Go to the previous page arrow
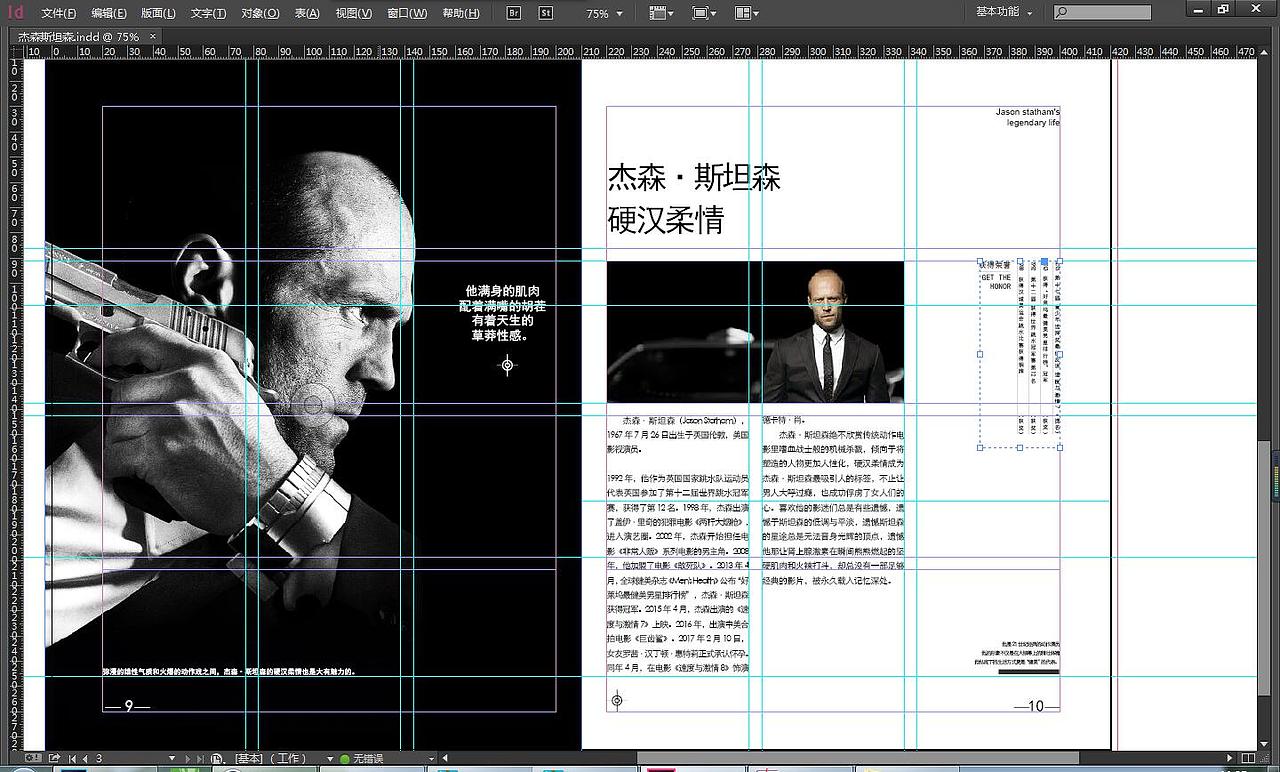The image size is (1280, 772). point(85,759)
